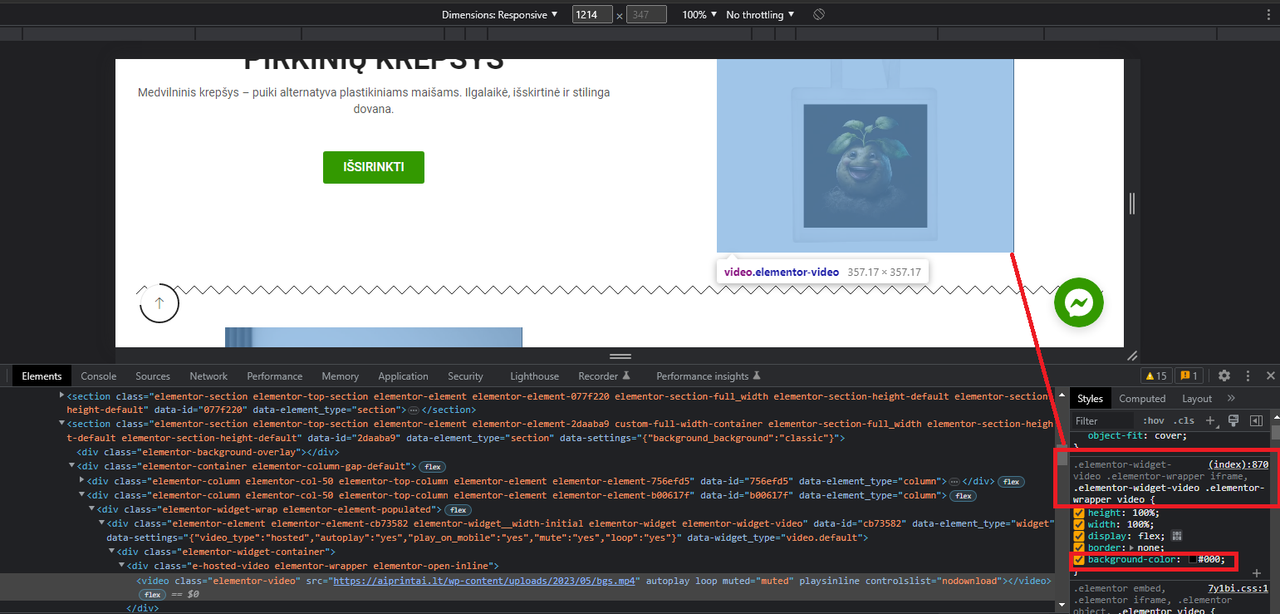Viewport: 1280px width, 614px height.
Task: Show more Styles pane tabs chevron
Action: (1231, 398)
